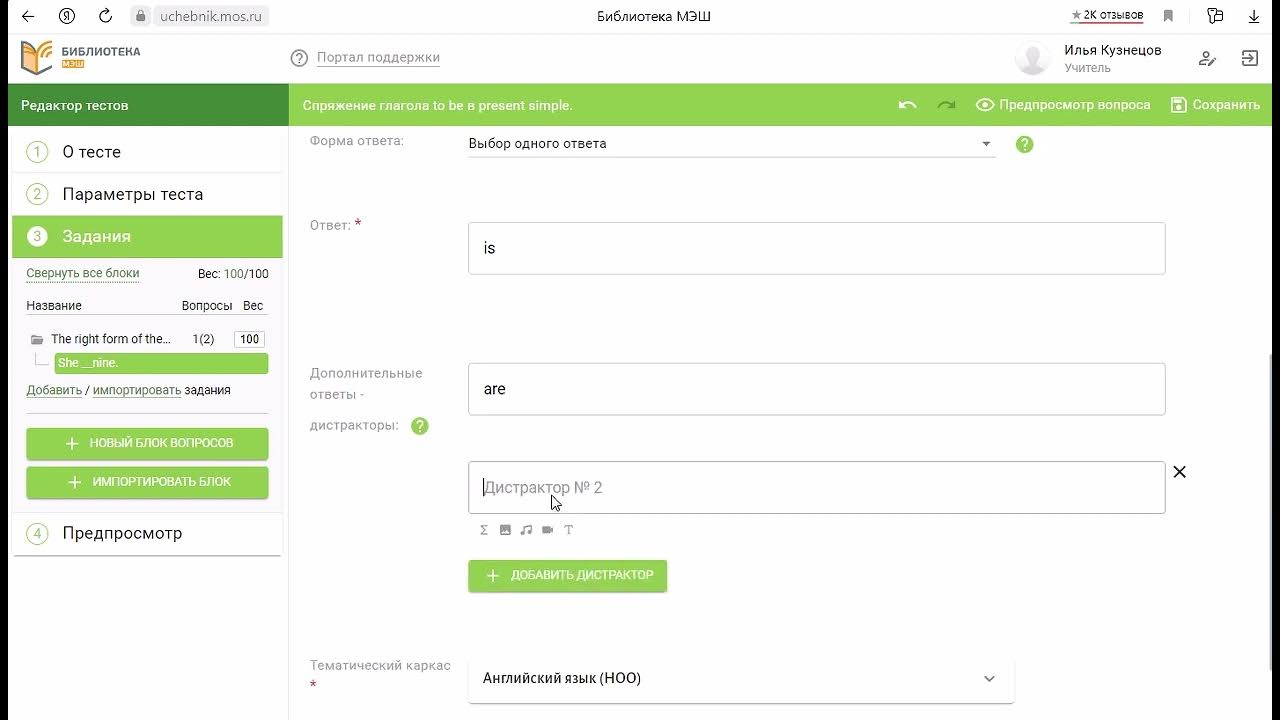Screen dimensions: 1280x720
Task: Click the edit profile icon
Action: [1207, 58]
